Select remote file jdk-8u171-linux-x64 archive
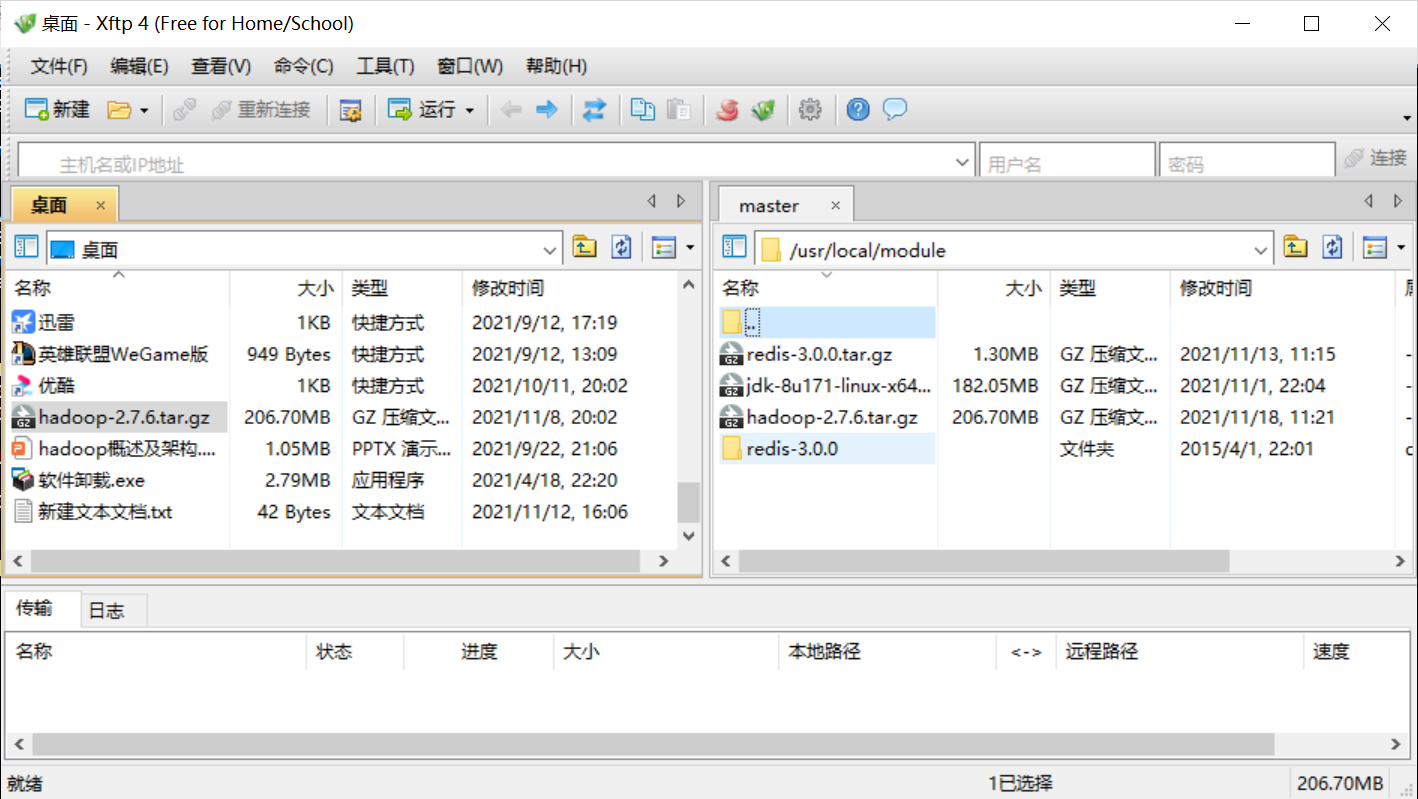 [x=838, y=386]
